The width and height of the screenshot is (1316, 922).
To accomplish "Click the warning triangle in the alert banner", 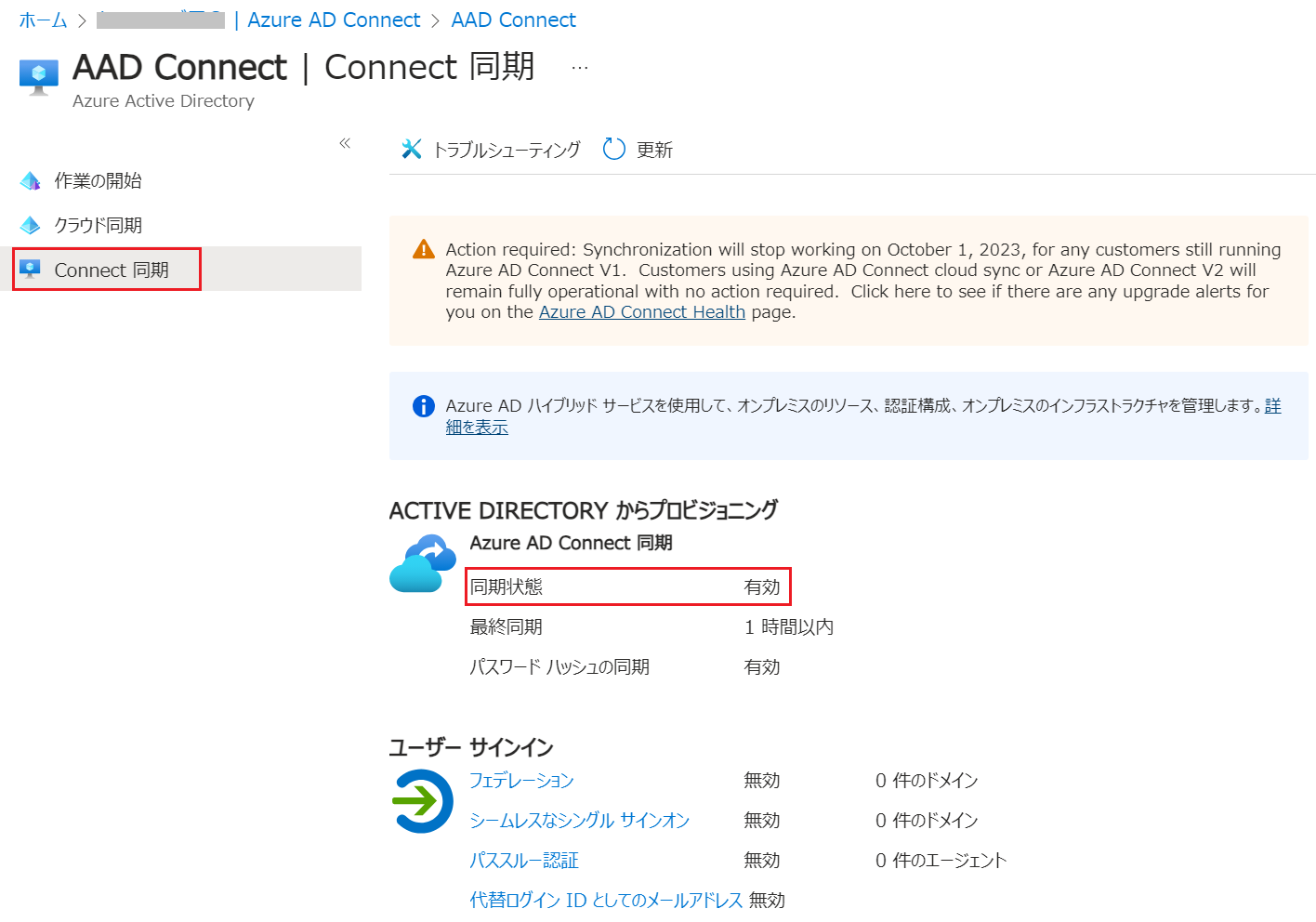I will 424,248.
